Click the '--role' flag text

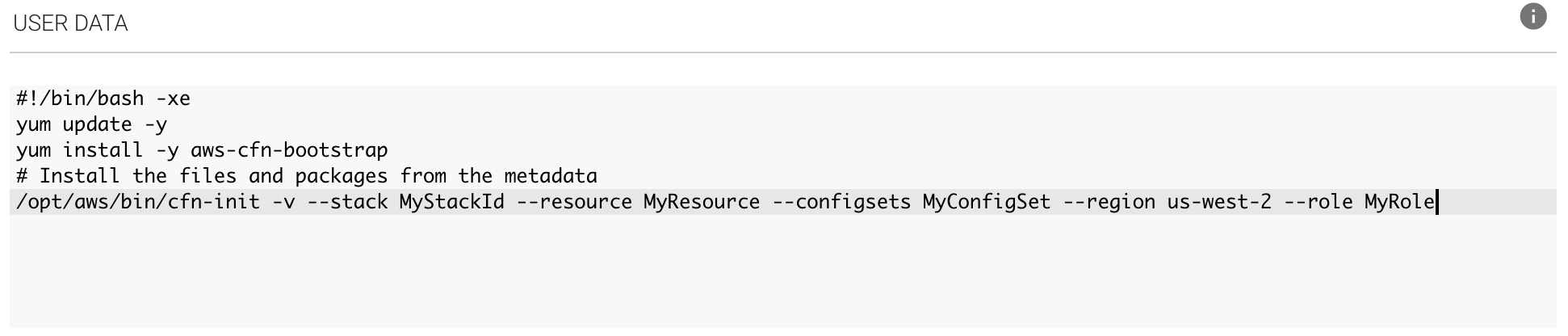click(1318, 202)
